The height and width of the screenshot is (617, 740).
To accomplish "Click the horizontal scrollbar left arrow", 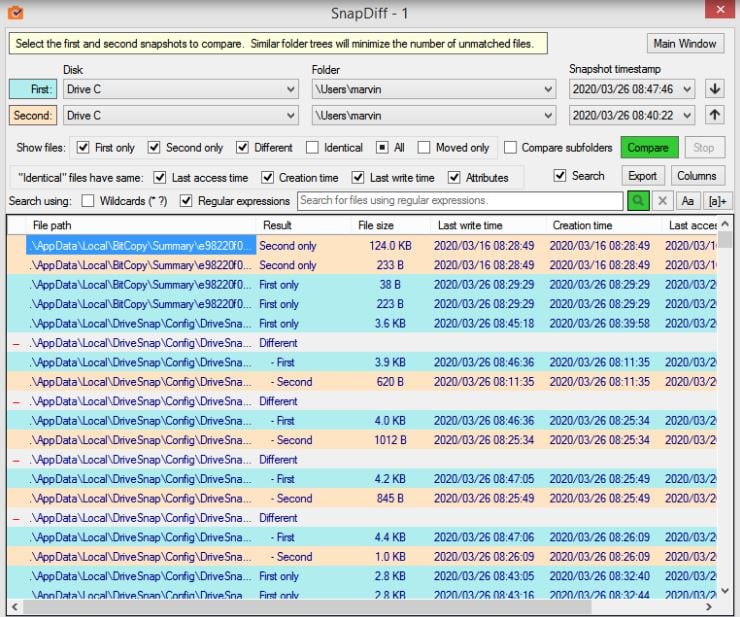I will coord(15,607).
